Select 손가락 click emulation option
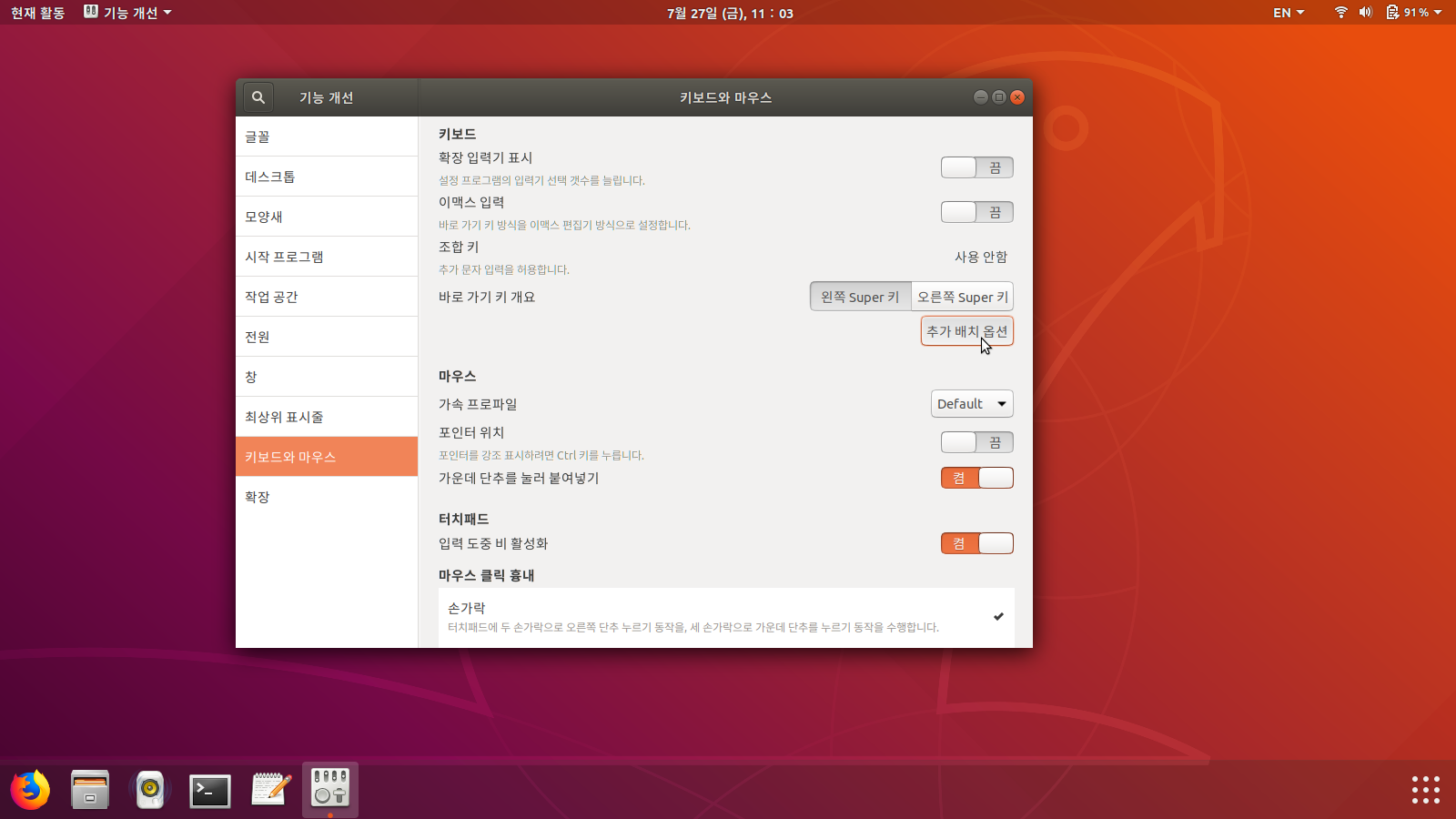Screen dimensions: 1456x819 tap(726, 617)
